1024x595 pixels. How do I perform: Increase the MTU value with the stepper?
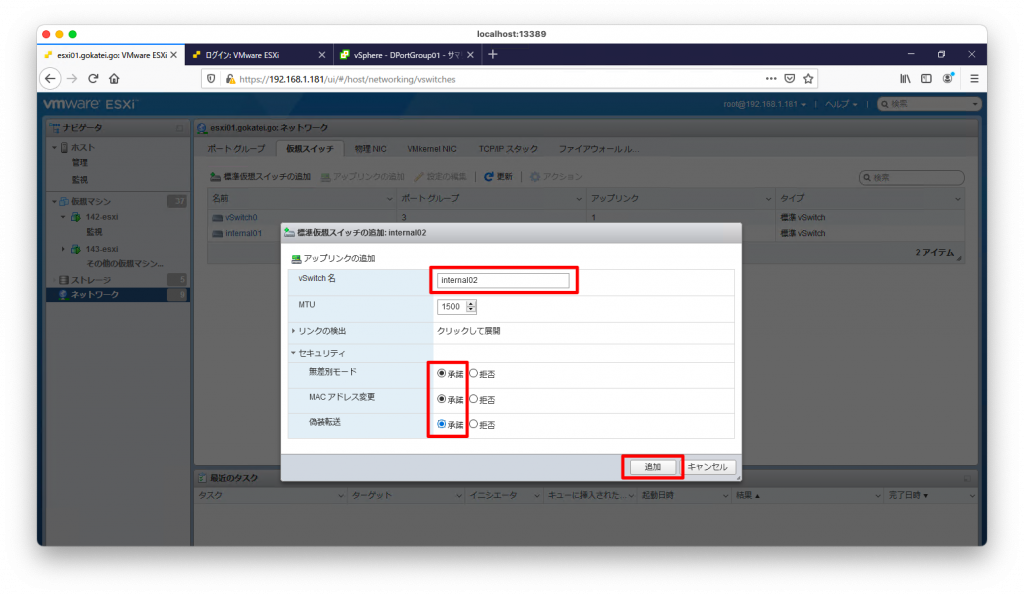tap(470, 303)
